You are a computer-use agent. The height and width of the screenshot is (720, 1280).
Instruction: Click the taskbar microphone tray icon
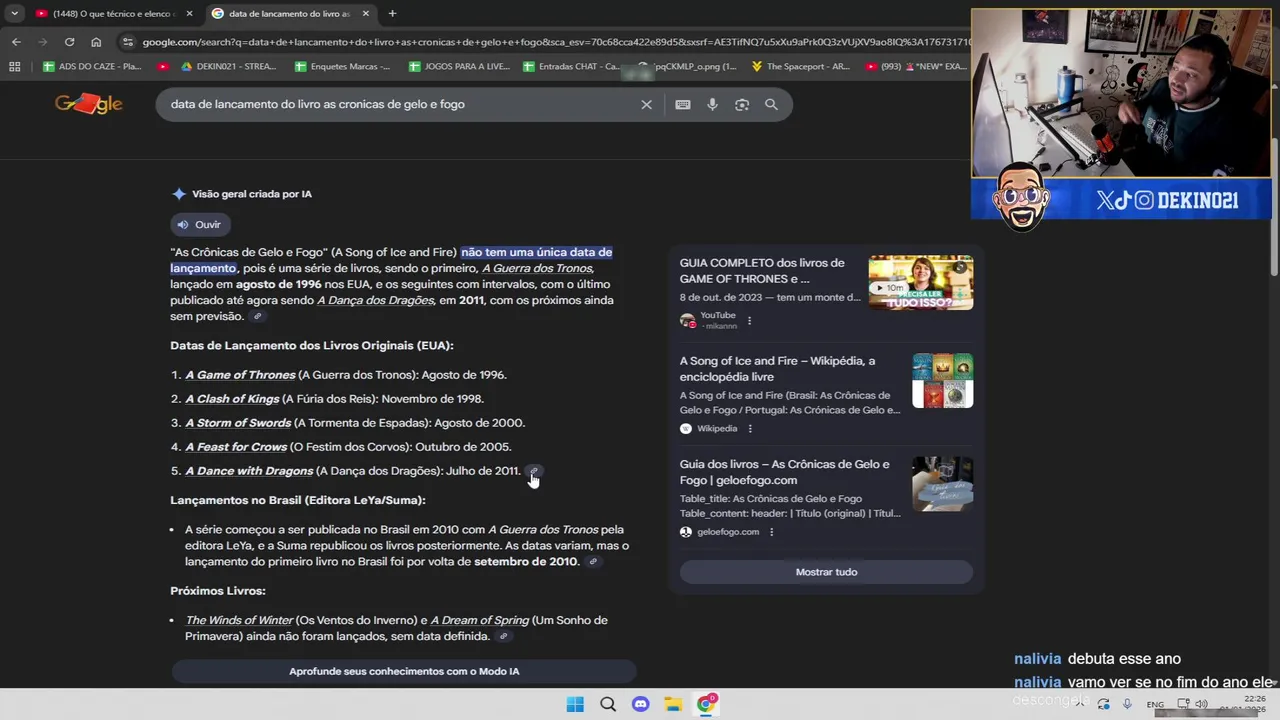click(1127, 704)
